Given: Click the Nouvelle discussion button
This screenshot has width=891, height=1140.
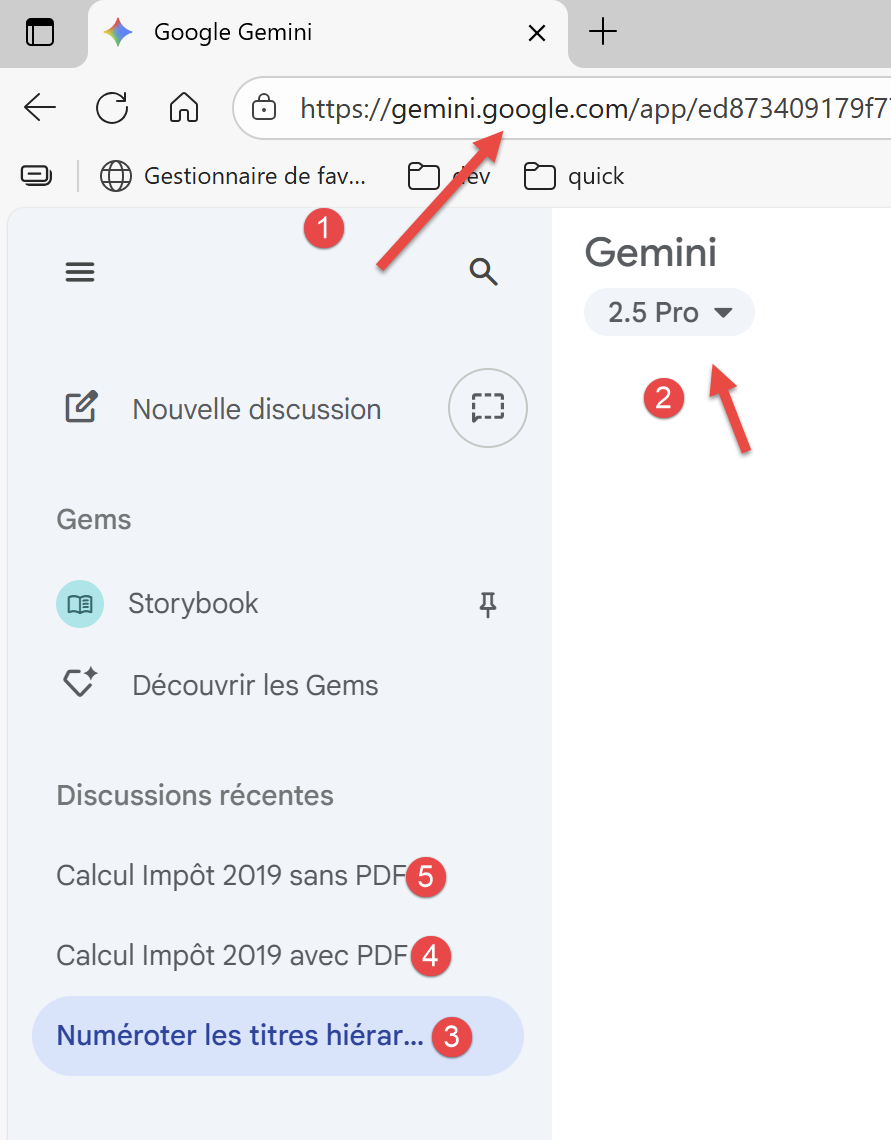Looking at the screenshot, I should click(x=256, y=409).
